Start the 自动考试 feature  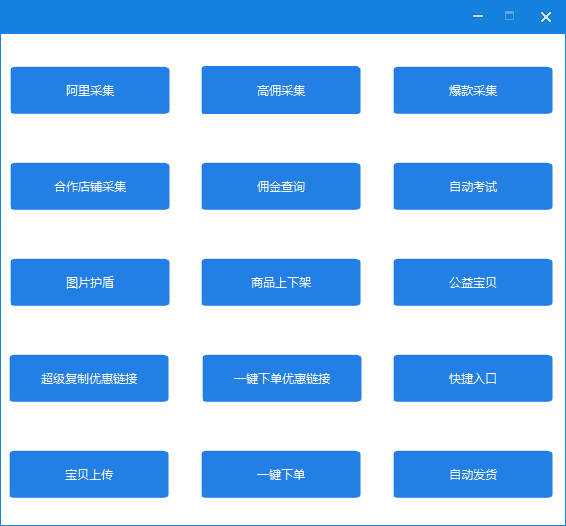point(473,186)
